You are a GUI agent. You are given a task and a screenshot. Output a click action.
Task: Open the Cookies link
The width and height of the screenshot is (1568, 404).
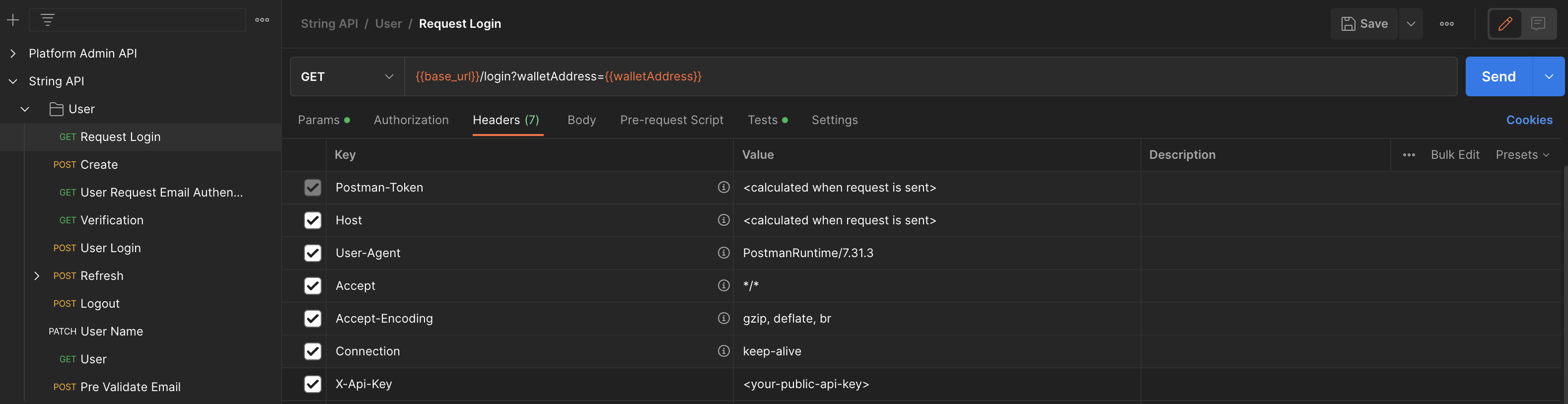(x=1528, y=120)
